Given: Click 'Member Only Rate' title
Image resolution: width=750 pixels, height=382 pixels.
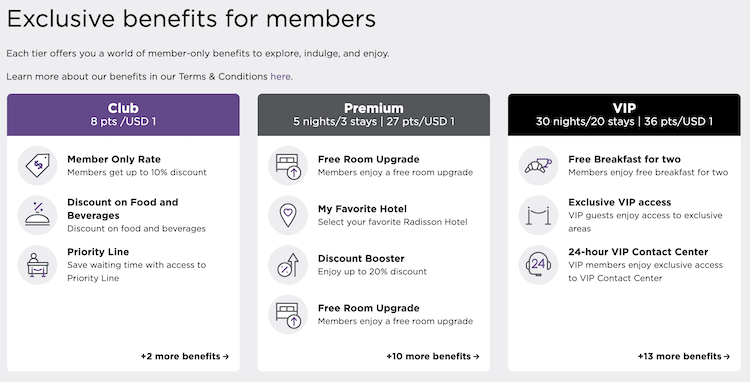Looking at the screenshot, I should tap(114, 159).
